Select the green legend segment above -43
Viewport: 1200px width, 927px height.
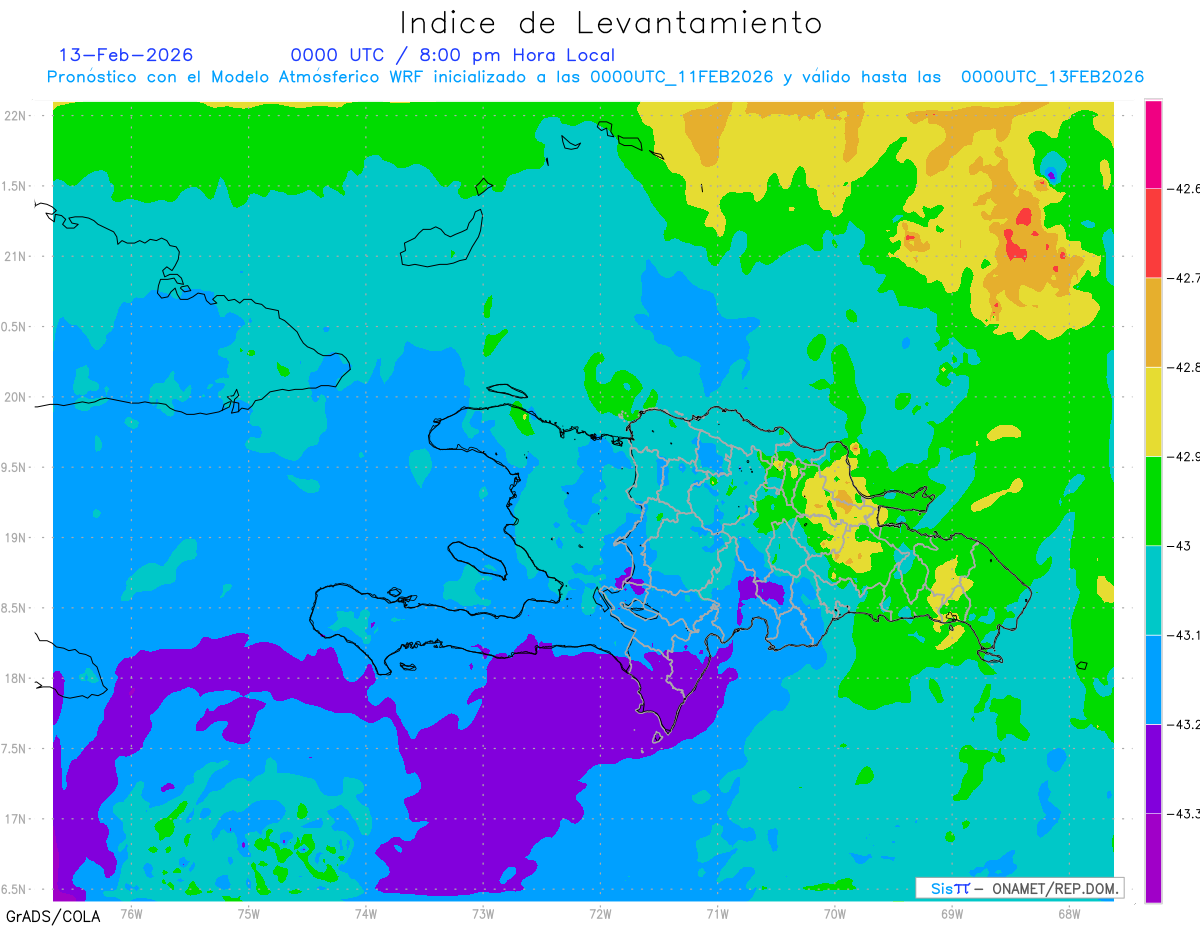pos(1153,500)
